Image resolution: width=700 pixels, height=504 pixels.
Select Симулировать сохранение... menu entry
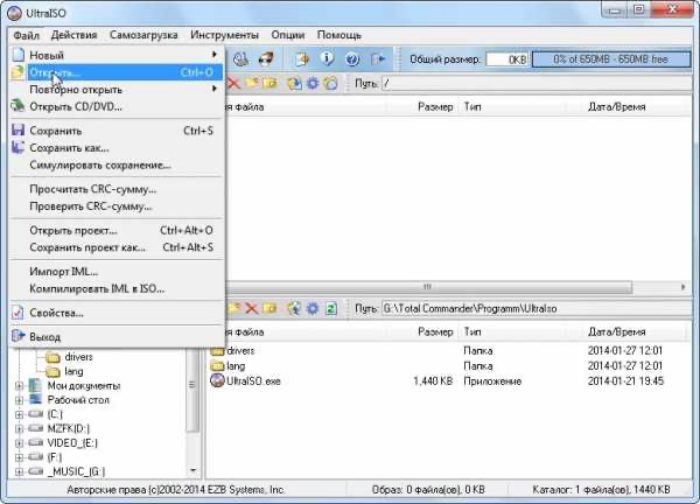click(116, 165)
